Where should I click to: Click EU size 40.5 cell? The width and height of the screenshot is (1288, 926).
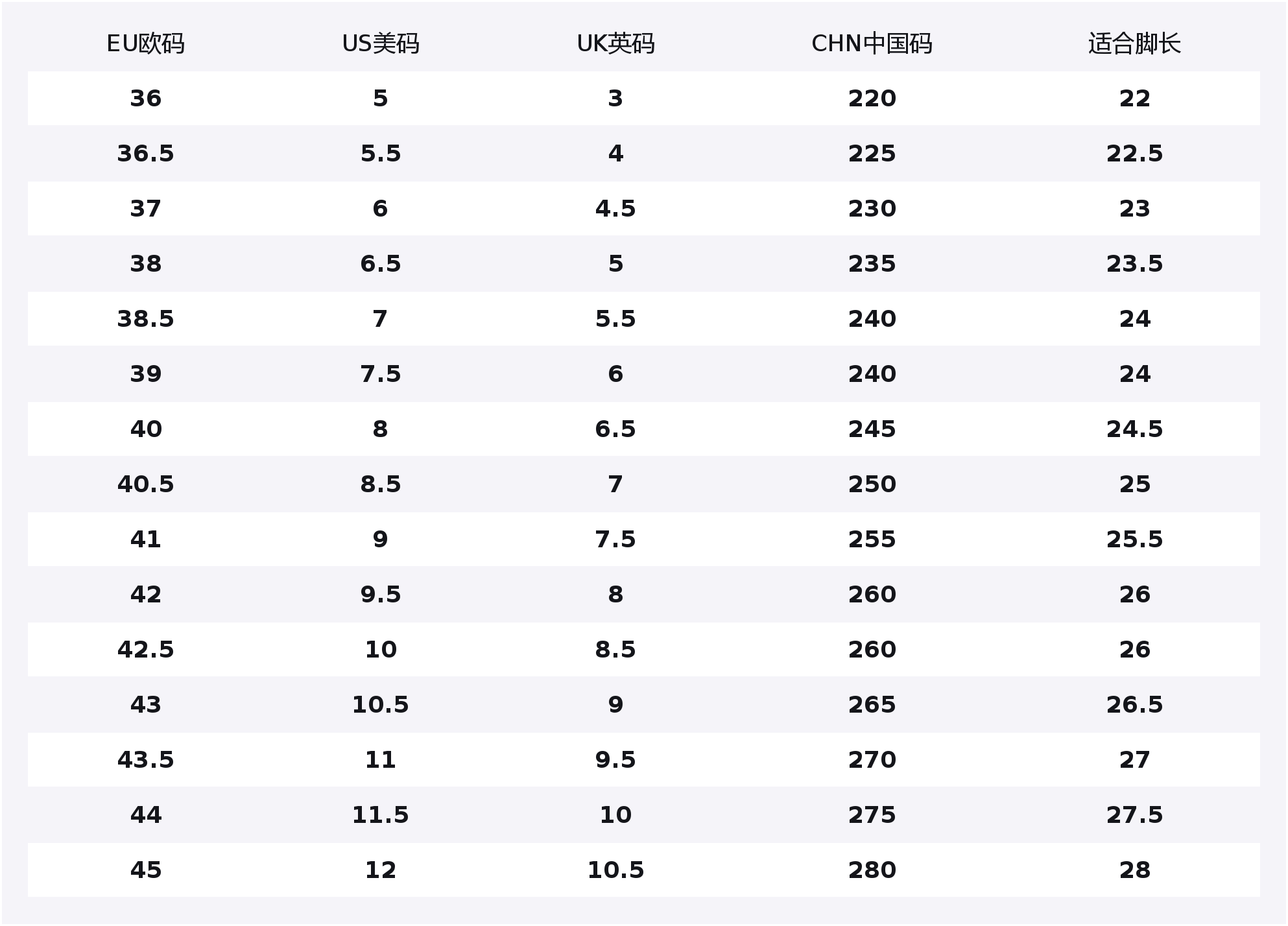(145, 484)
